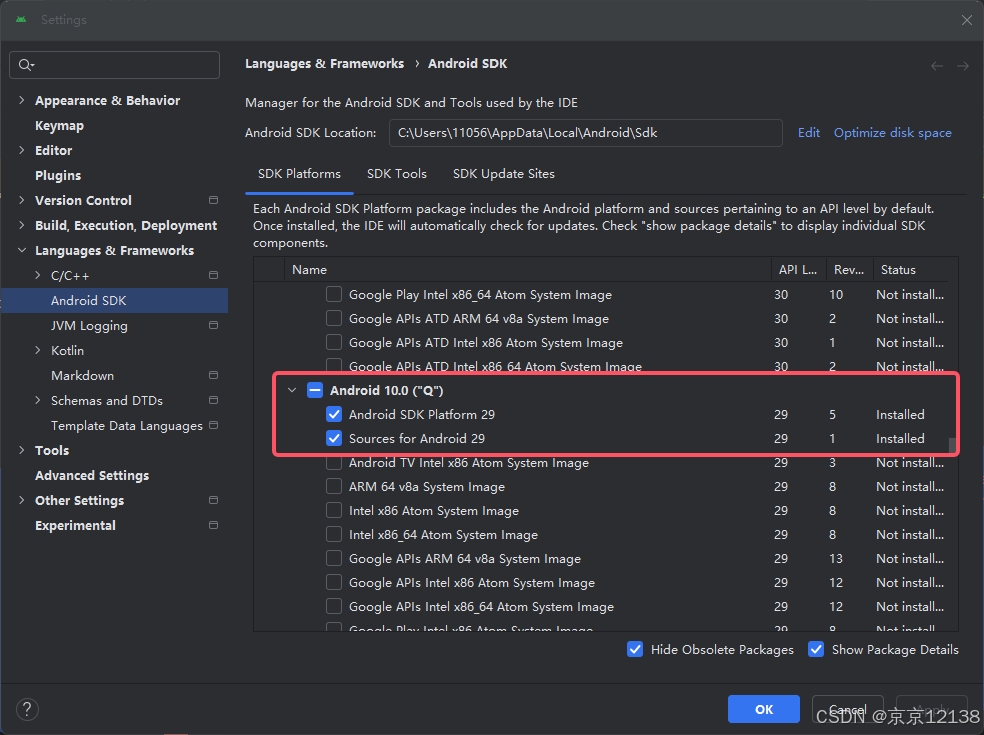Go back with the left arrow icon

[x=937, y=66]
